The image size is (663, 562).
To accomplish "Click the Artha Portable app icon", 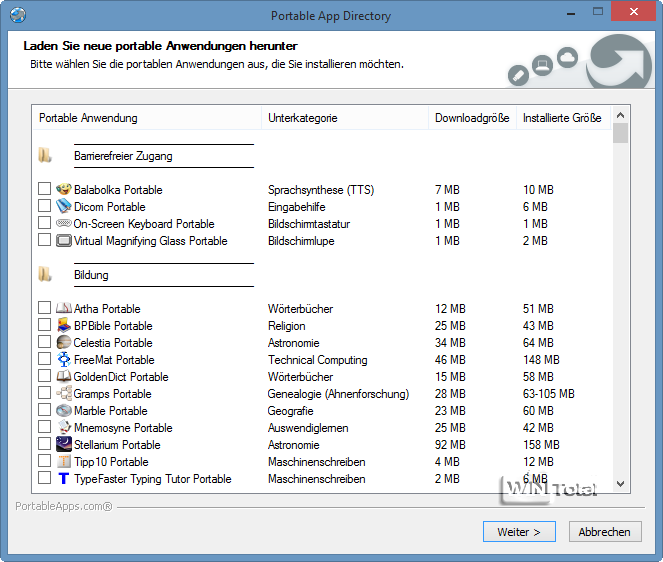I will point(63,308).
